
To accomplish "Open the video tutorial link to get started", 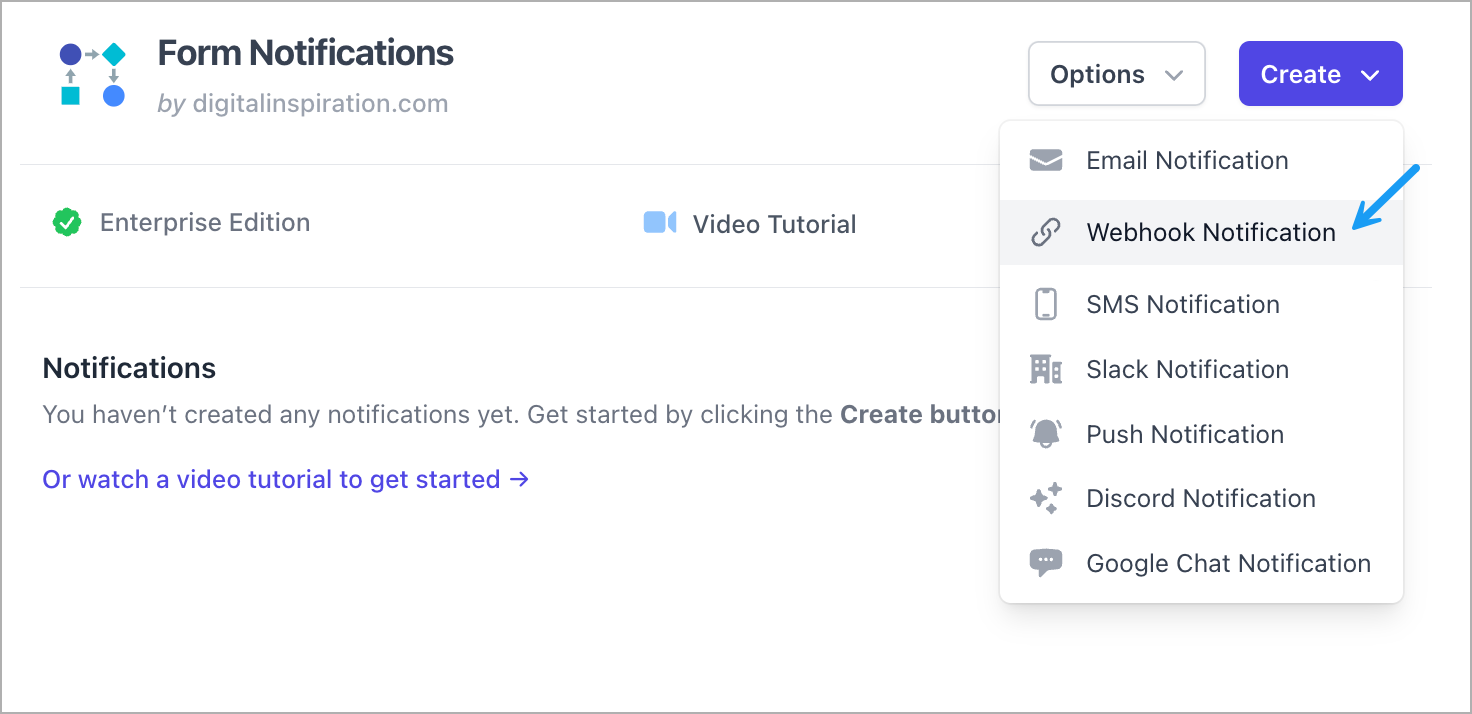I will [286, 479].
